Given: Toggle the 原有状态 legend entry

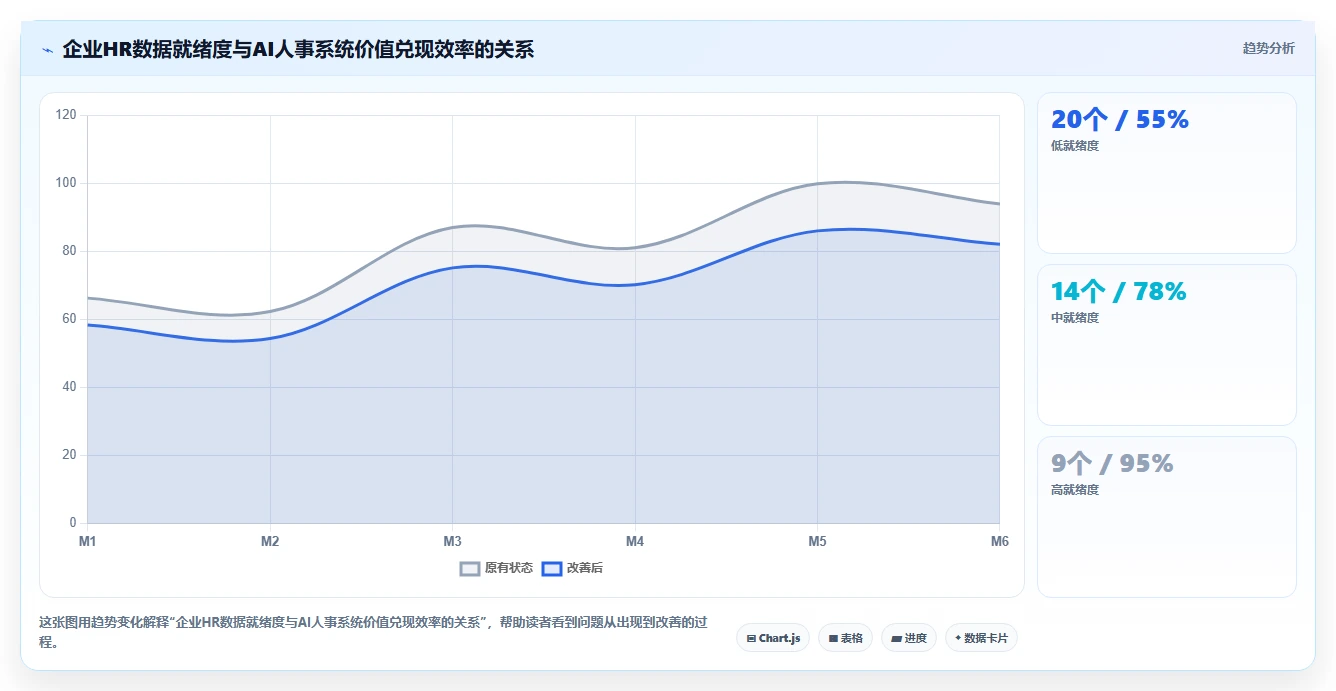Looking at the screenshot, I should [496, 568].
